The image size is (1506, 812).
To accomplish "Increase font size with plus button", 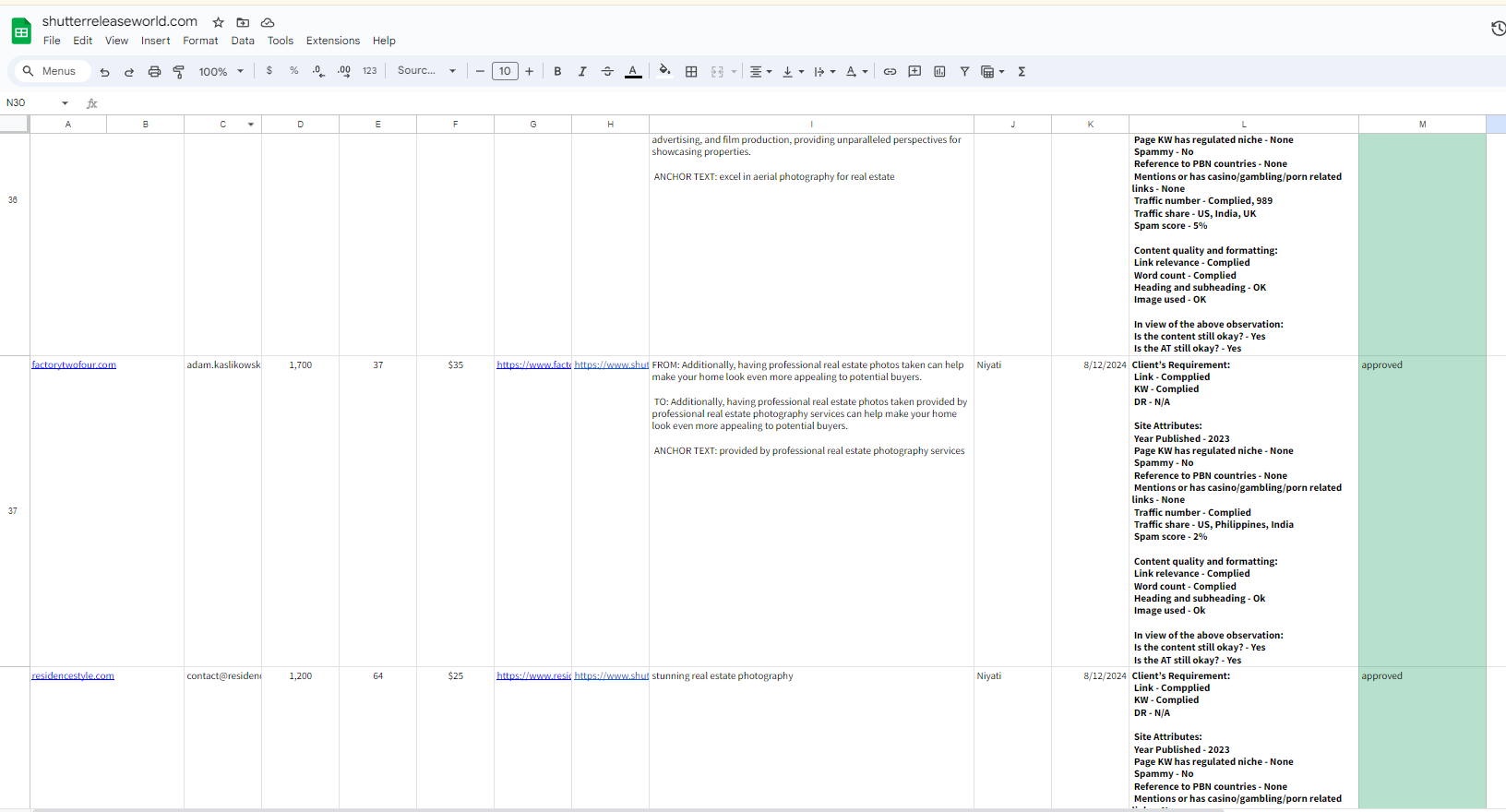I will coord(530,71).
